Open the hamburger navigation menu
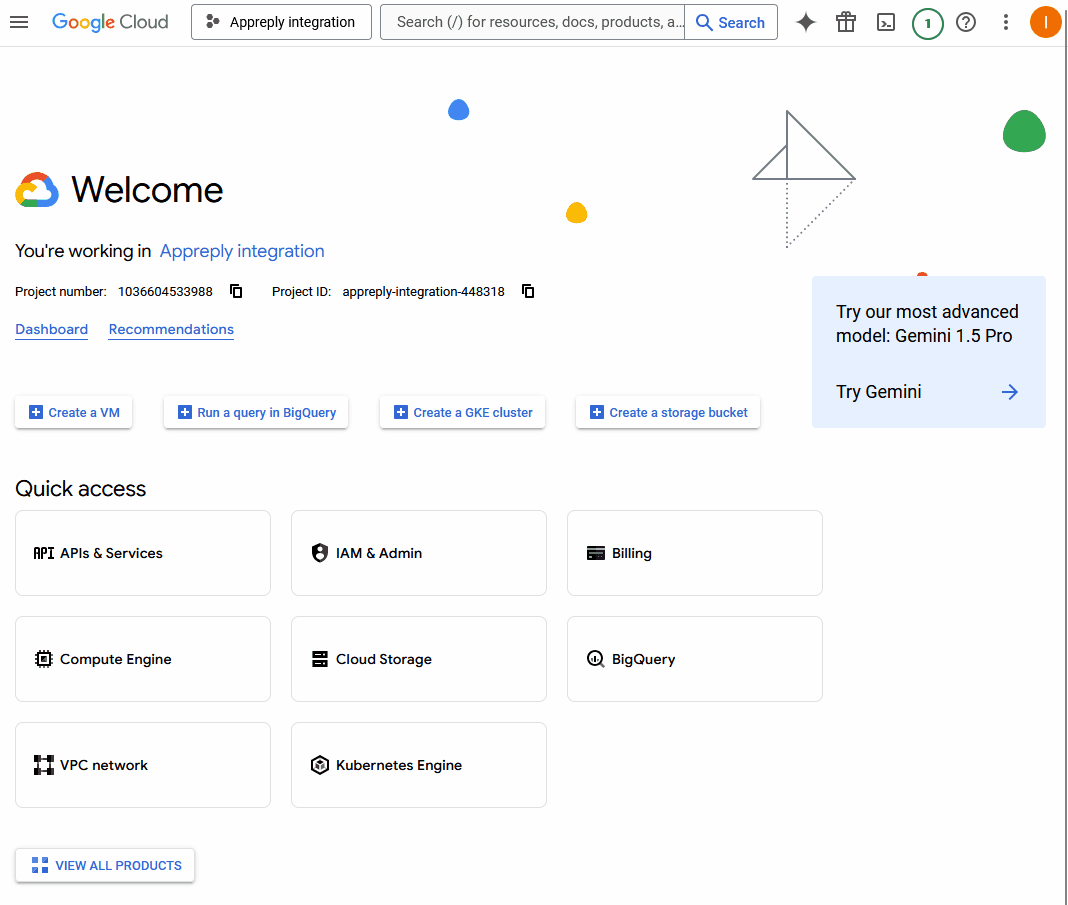This screenshot has height=905, width=1068. (19, 22)
